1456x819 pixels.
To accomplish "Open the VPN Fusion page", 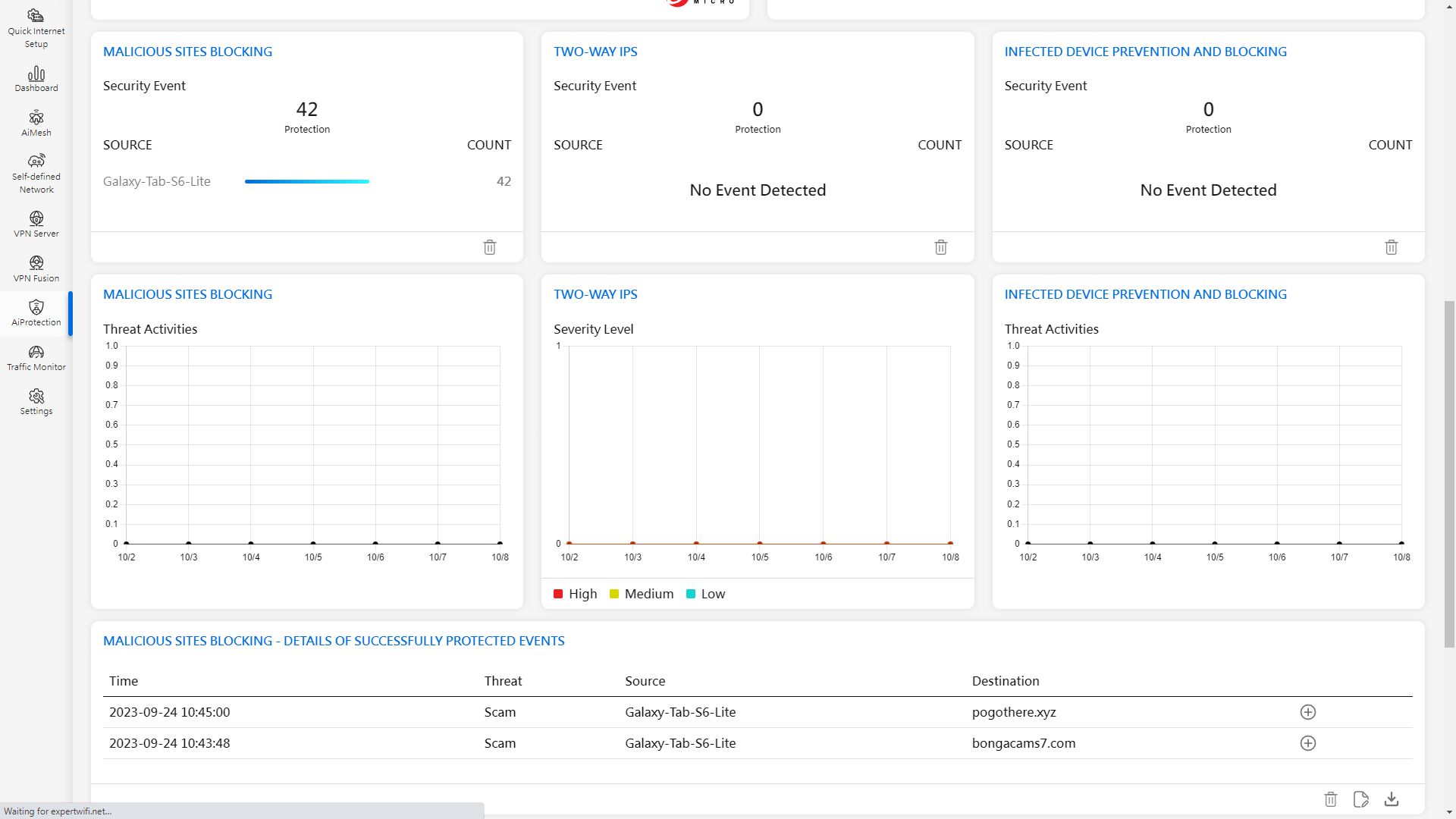I will tap(36, 269).
